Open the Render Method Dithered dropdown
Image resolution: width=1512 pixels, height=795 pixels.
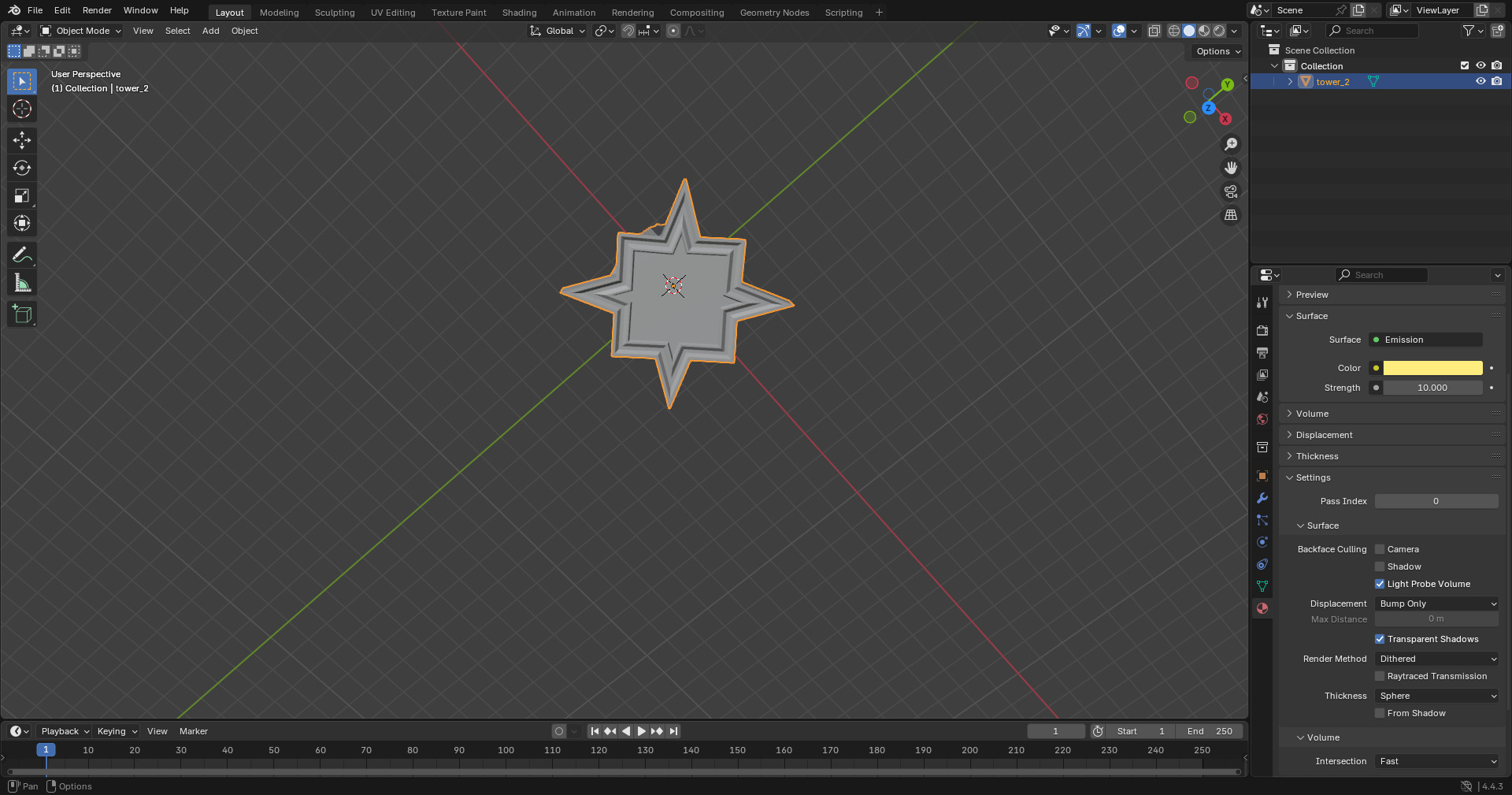pos(1436,659)
